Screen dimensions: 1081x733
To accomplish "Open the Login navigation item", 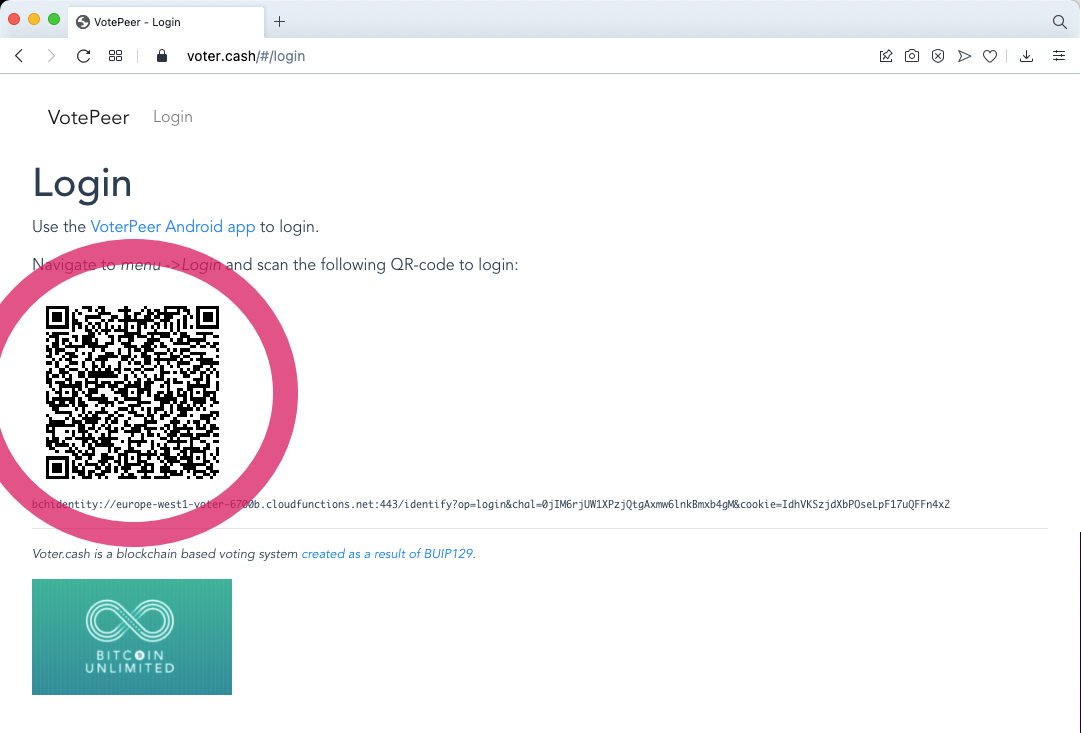I will pyautogui.click(x=172, y=117).
